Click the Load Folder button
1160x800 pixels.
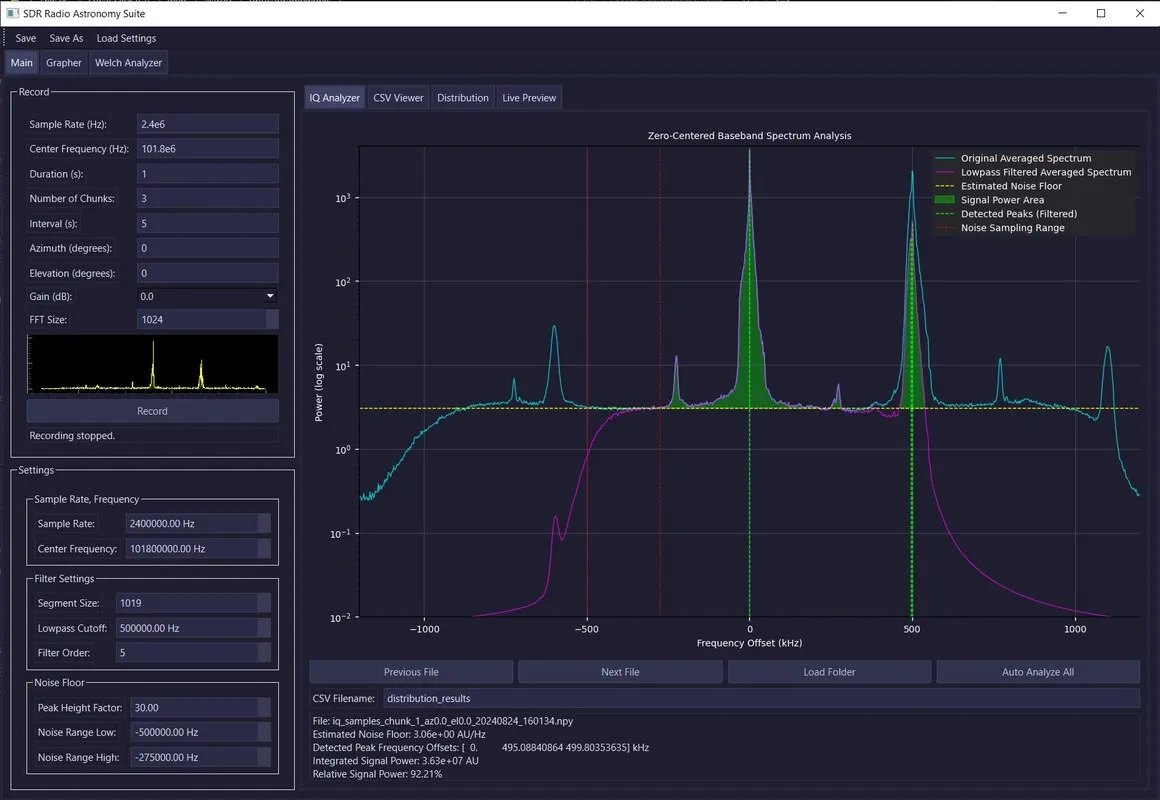829,672
